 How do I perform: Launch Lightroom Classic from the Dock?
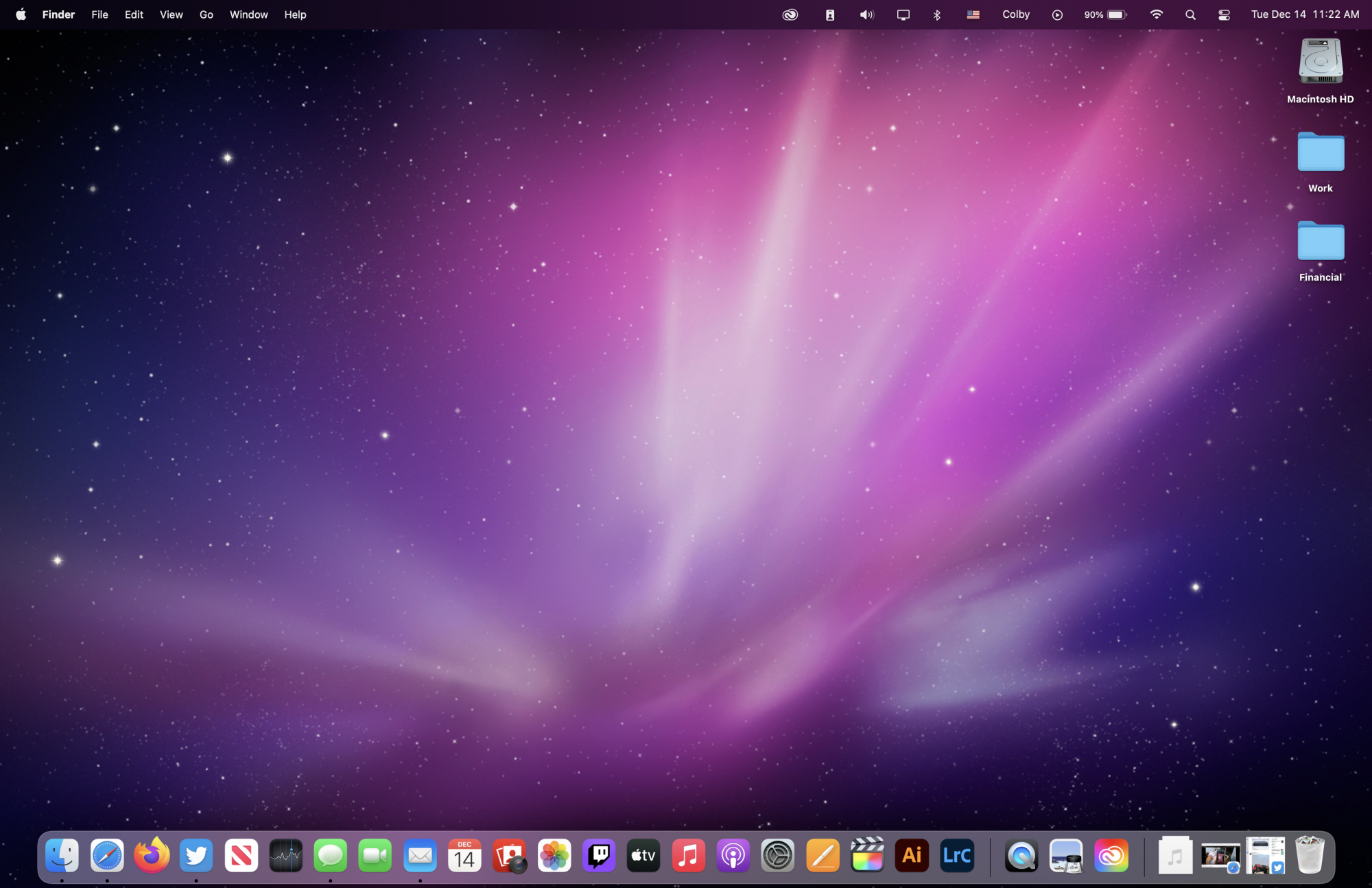point(957,856)
